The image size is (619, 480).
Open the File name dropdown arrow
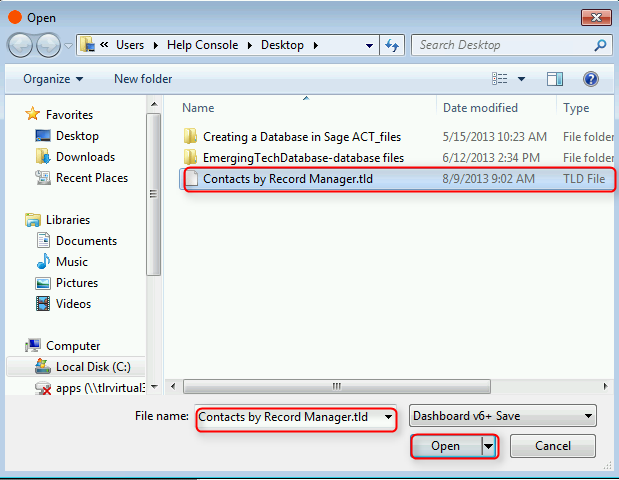coord(388,417)
